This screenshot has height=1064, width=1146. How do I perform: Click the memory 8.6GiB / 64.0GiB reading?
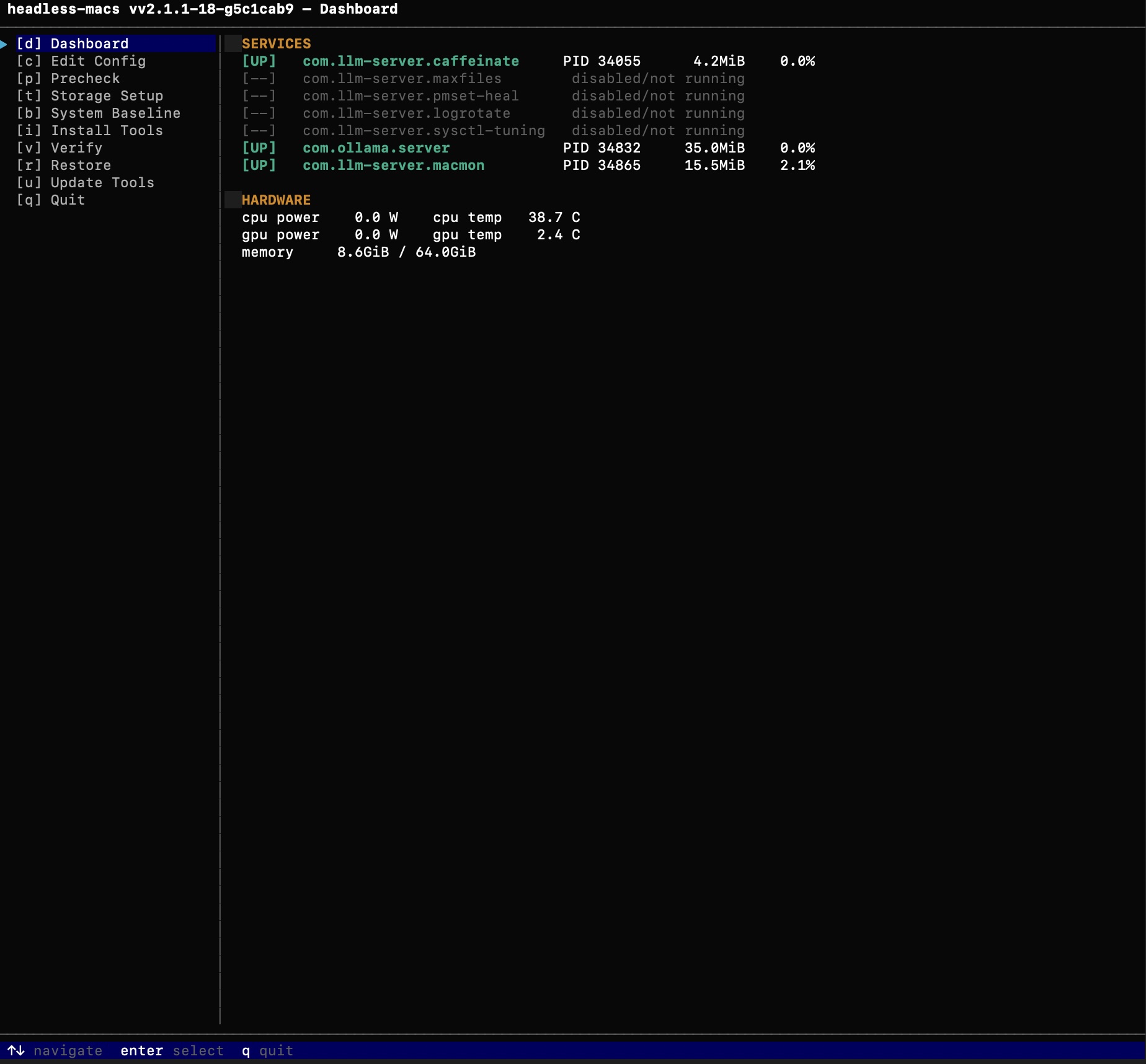click(359, 252)
